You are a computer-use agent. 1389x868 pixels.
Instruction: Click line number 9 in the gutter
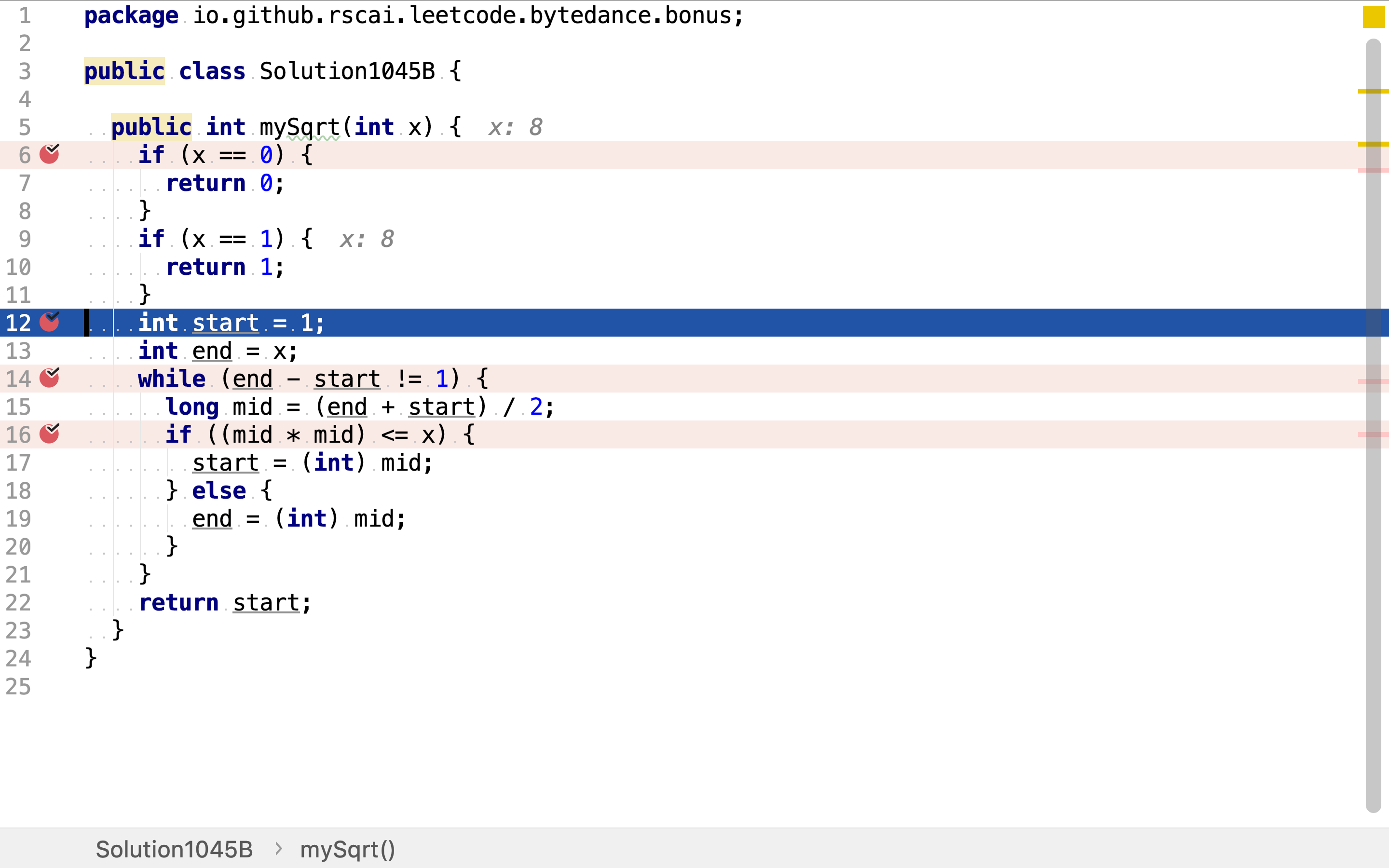click(25, 239)
